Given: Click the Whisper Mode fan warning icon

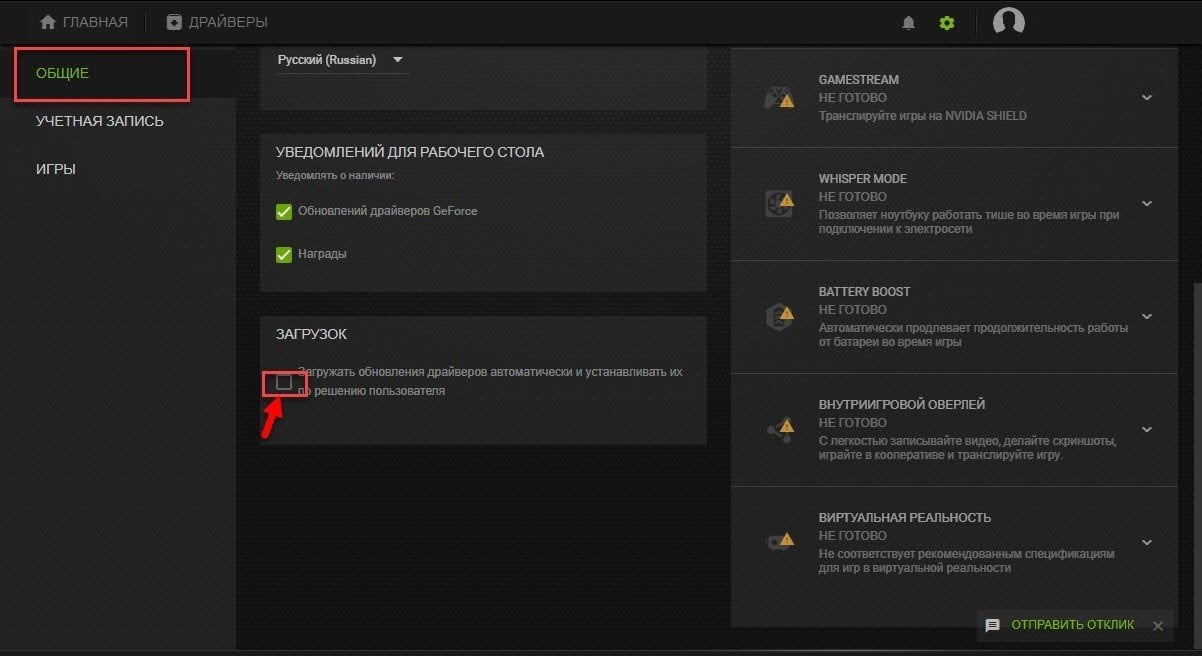Looking at the screenshot, I should click(x=780, y=203).
